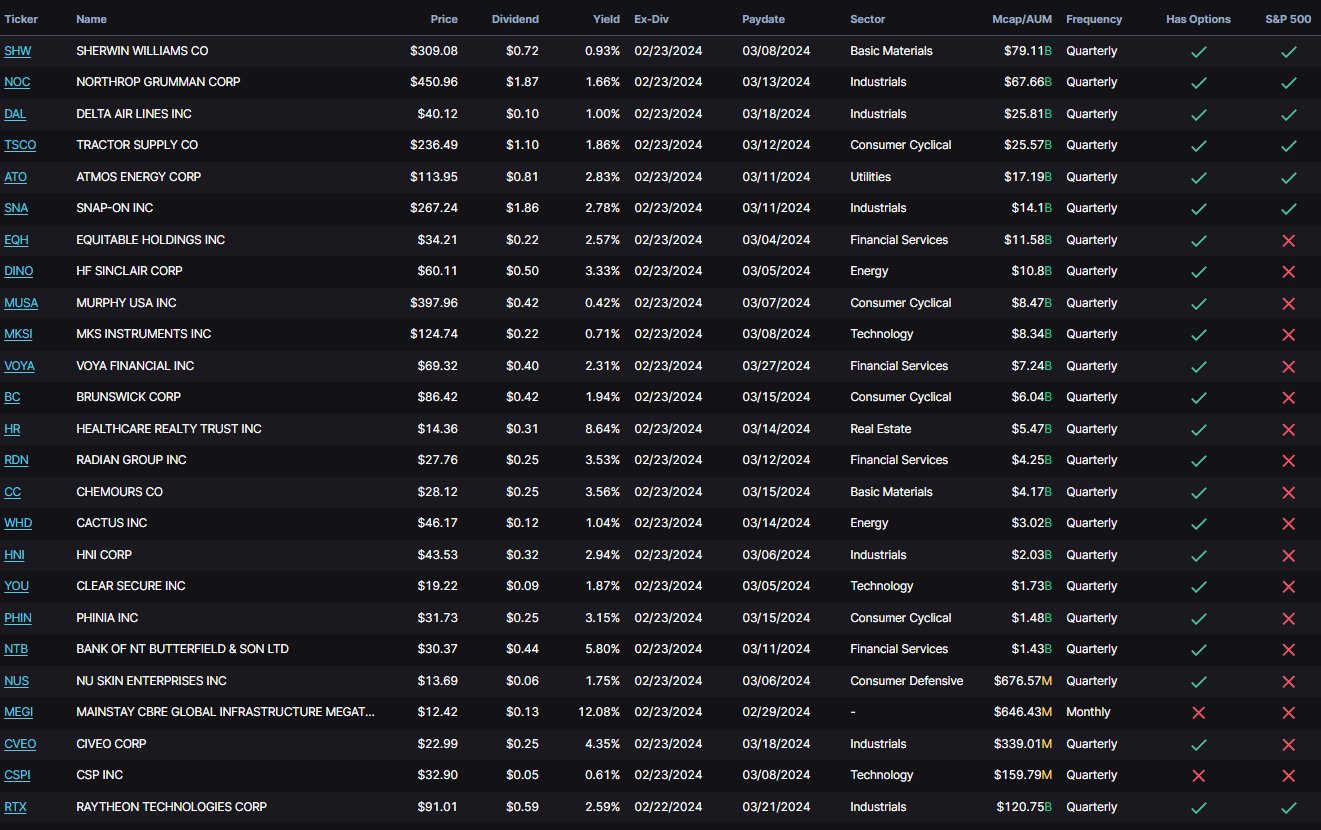Open the SHW ticker link
Viewport: 1321px width, 830px height.
pos(17,51)
